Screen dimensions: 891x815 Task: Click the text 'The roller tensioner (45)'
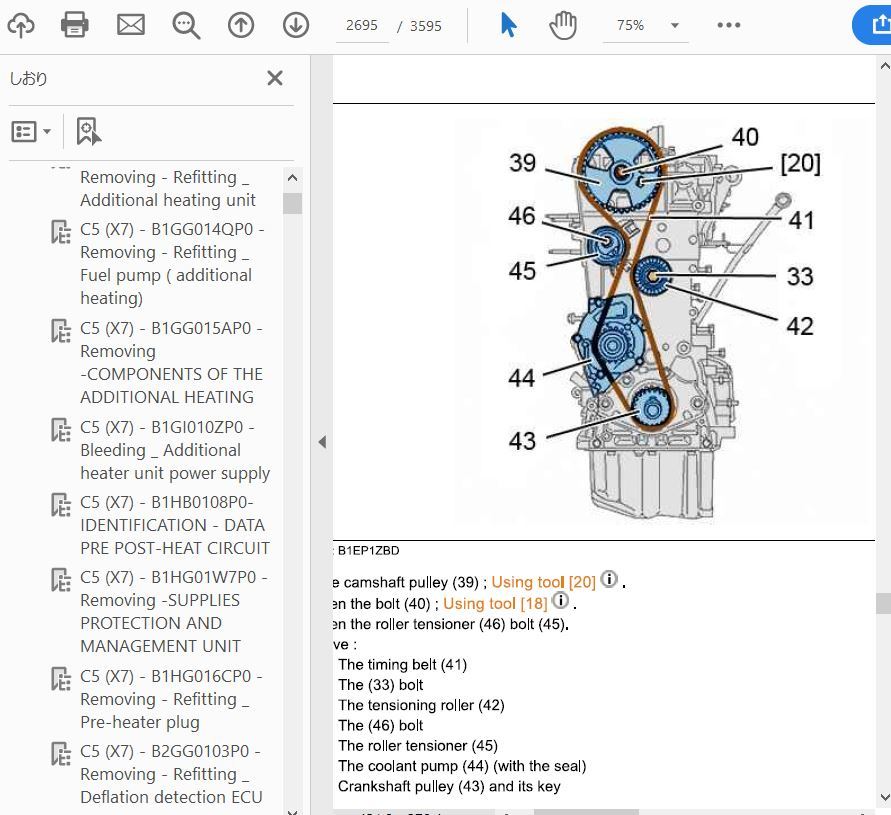tap(418, 746)
